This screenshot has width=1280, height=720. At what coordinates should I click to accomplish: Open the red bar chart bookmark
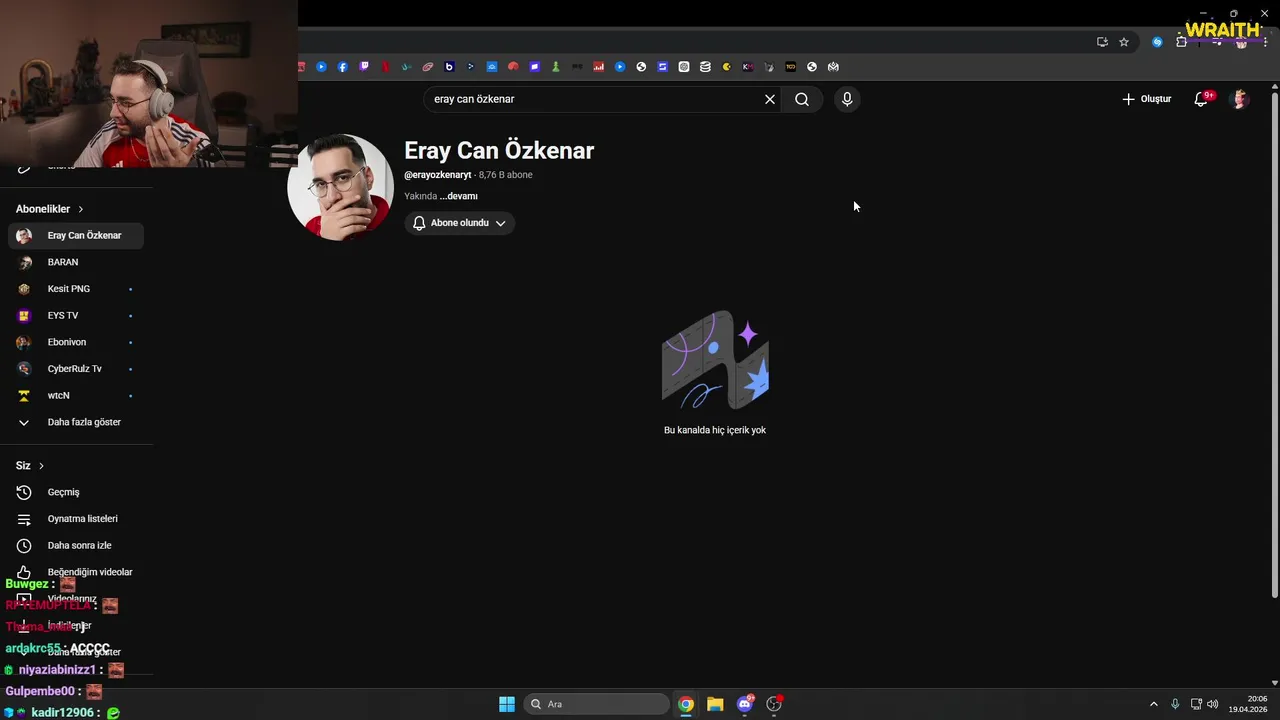click(x=598, y=67)
